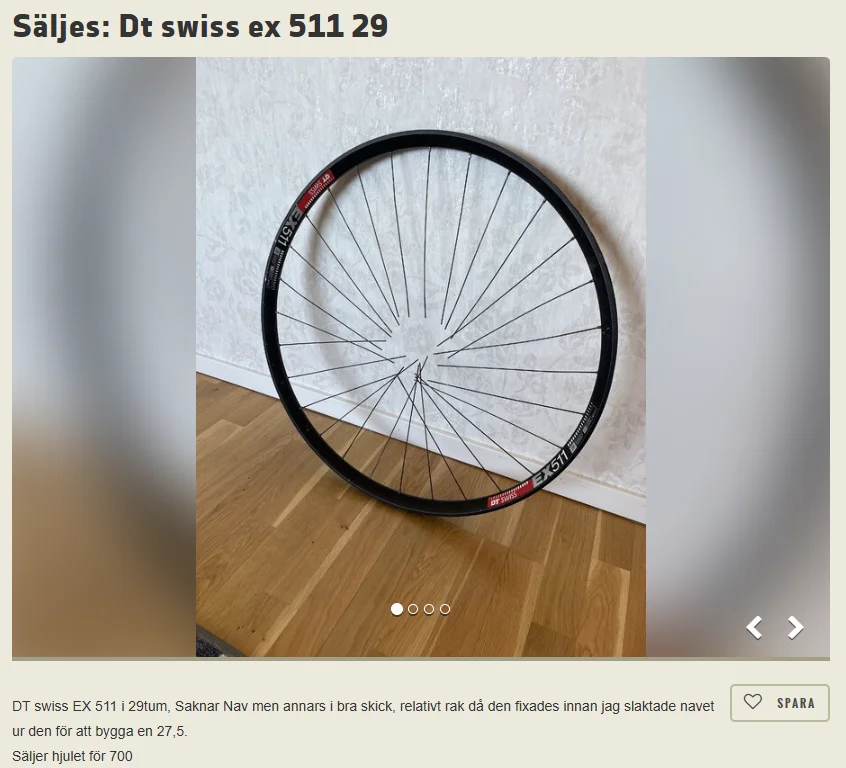Click the listing title Dt swiss ex 511 29
Screen dimensions: 846x768
pos(200,26)
